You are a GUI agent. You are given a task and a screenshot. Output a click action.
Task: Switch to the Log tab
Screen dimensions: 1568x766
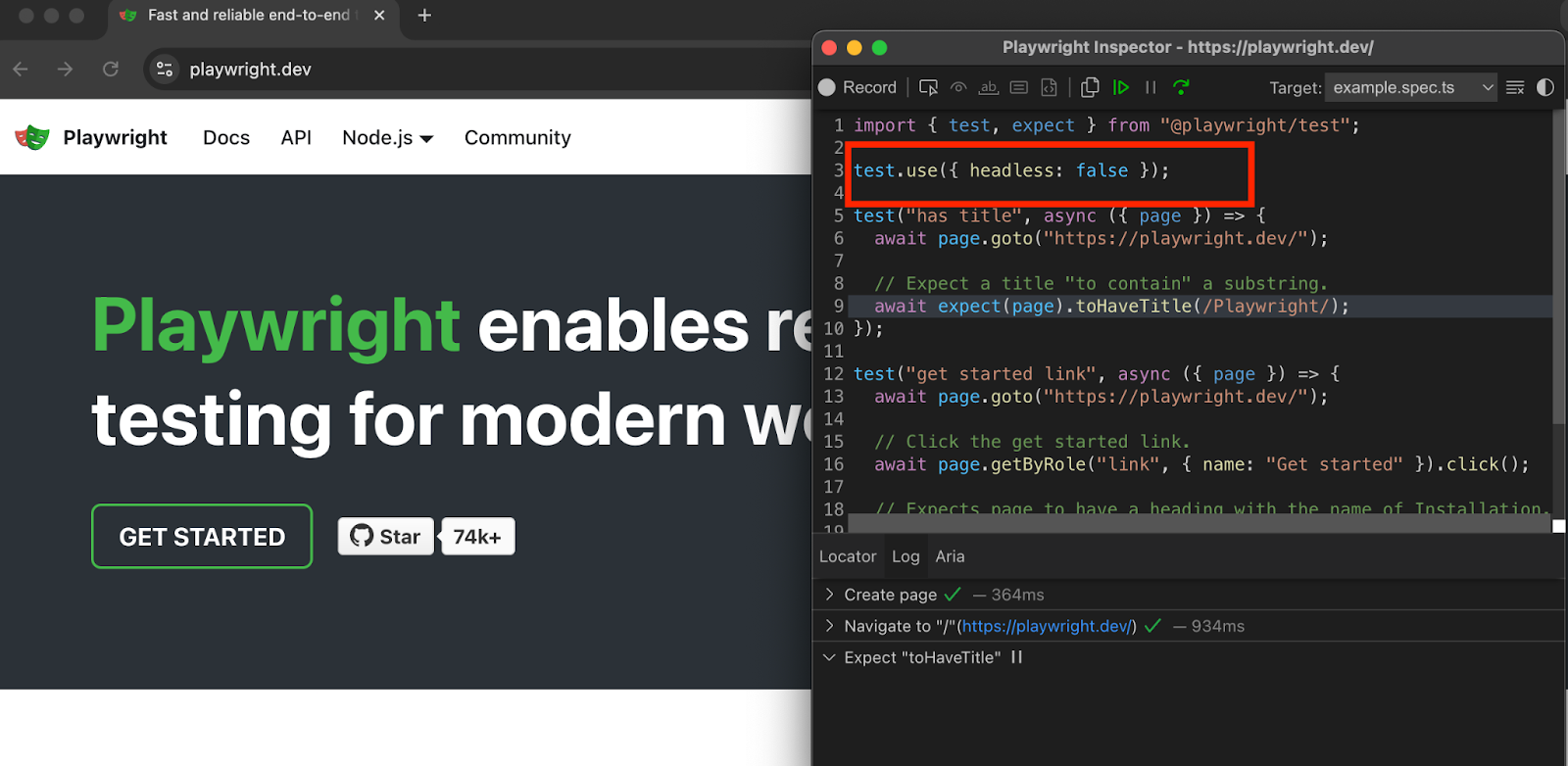pos(906,556)
